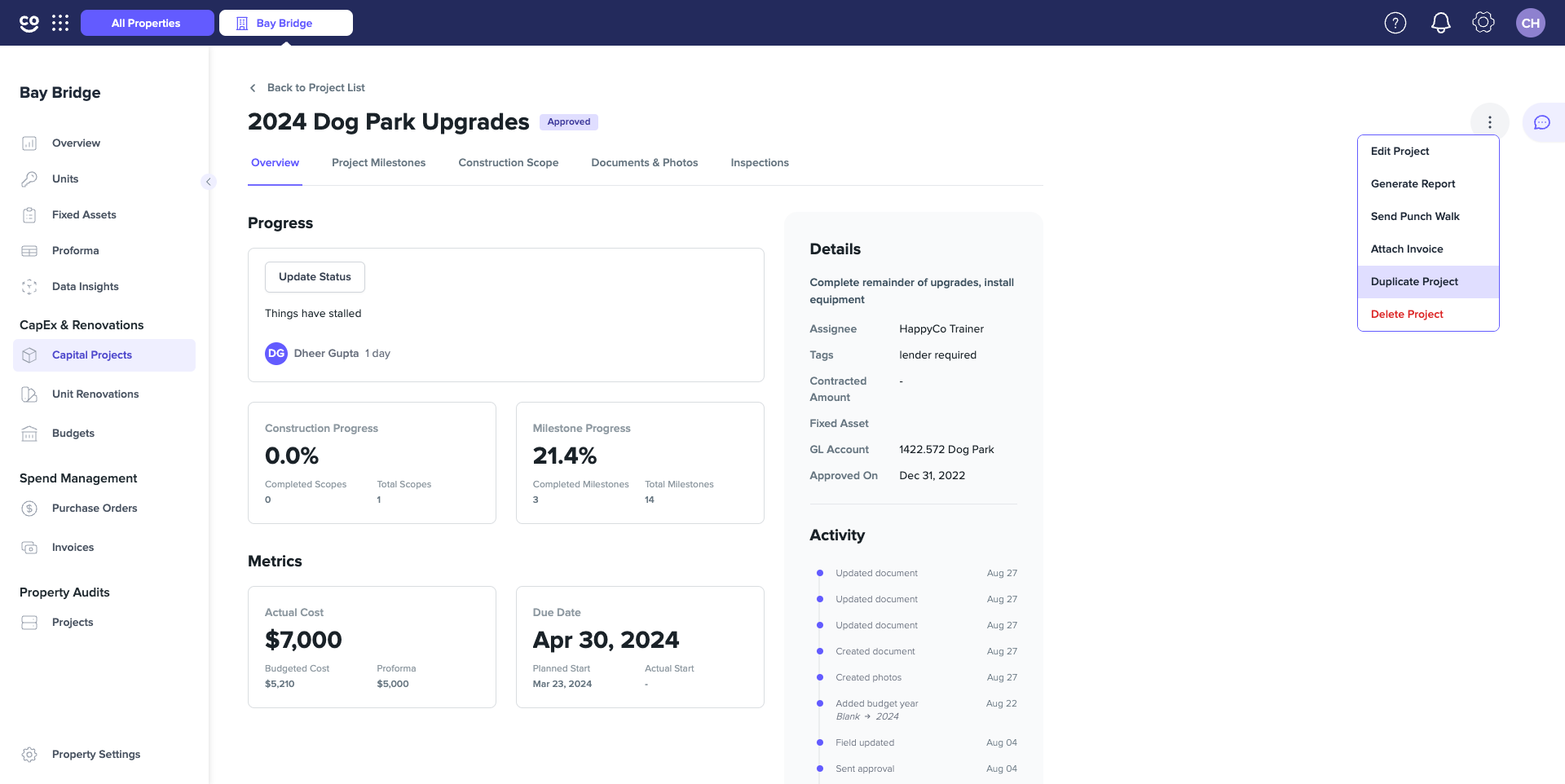
Task: Choose Duplicate Project from the menu
Action: coord(1428,282)
